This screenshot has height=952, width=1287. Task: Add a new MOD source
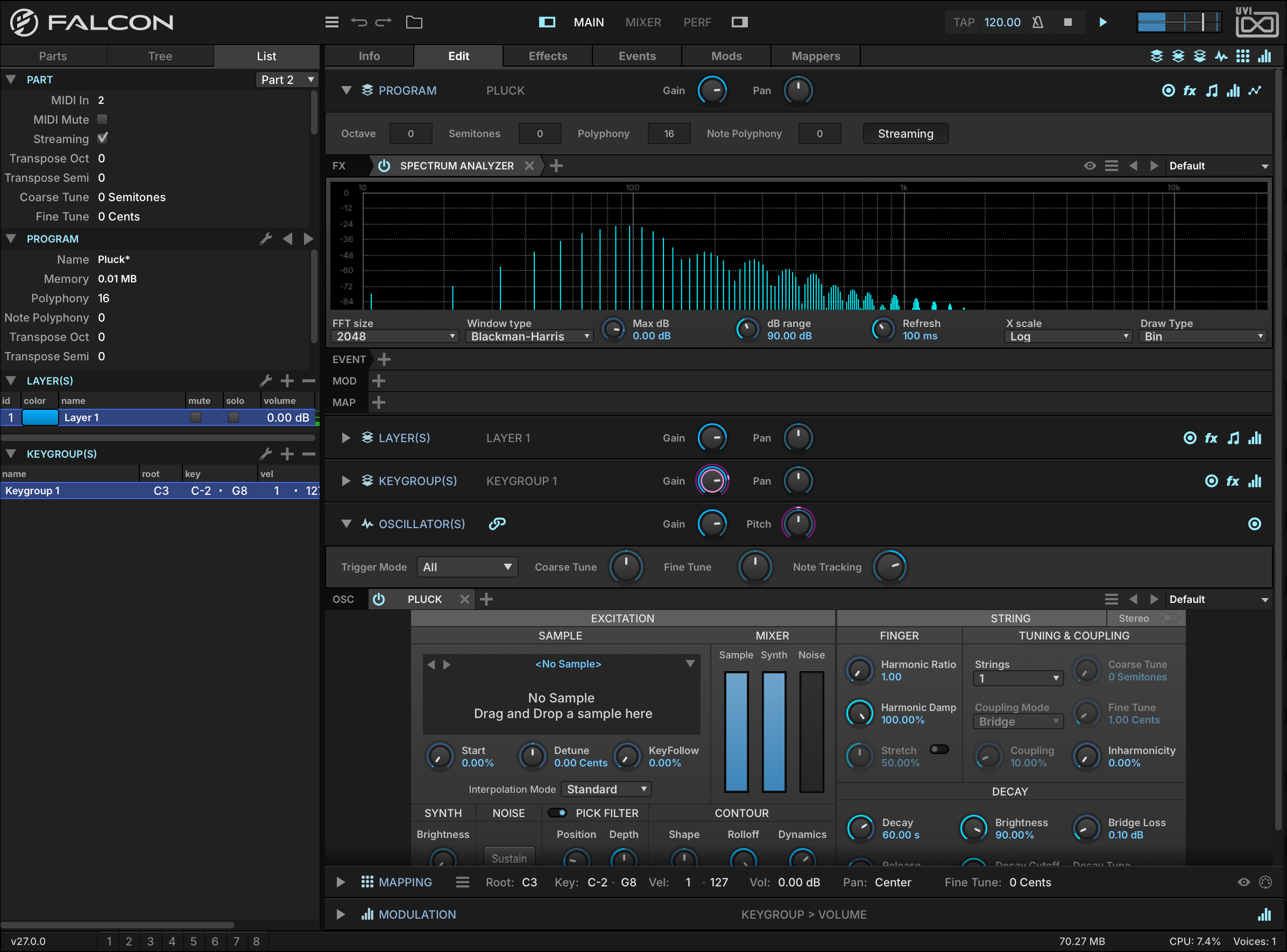pos(378,380)
